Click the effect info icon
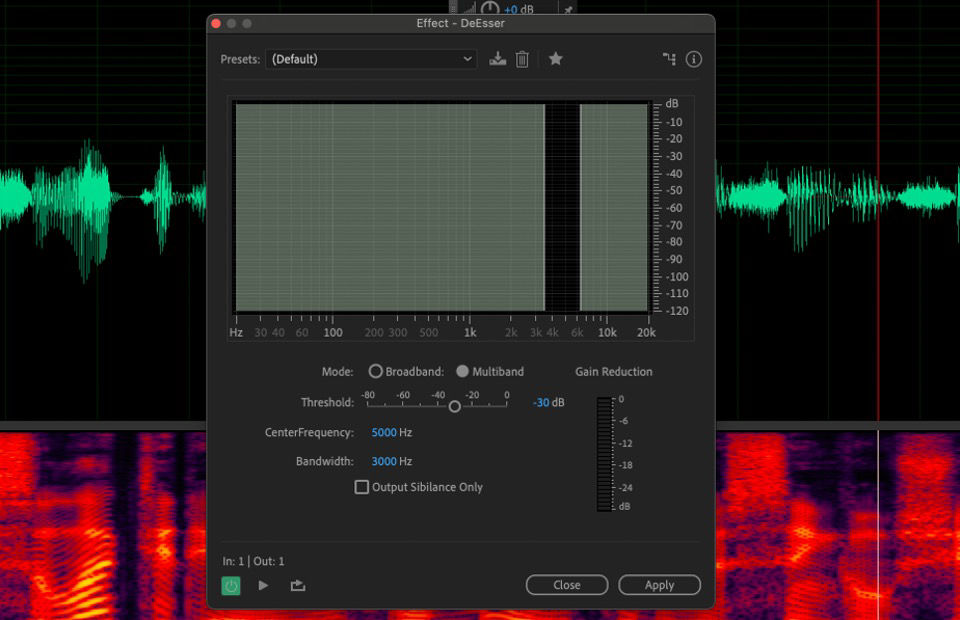 click(x=694, y=59)
